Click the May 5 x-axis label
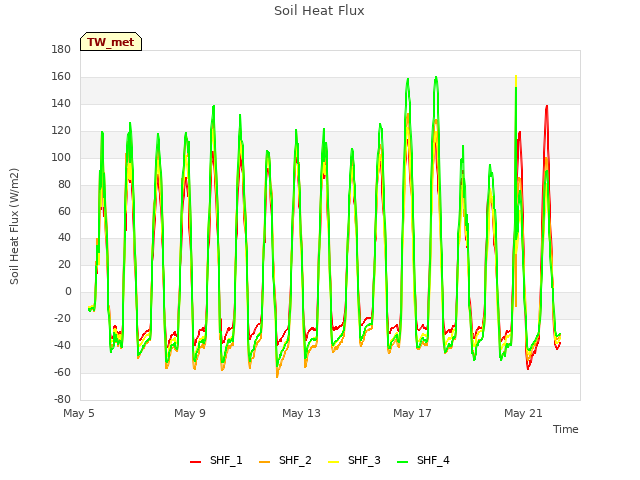 tap(79, 413)
